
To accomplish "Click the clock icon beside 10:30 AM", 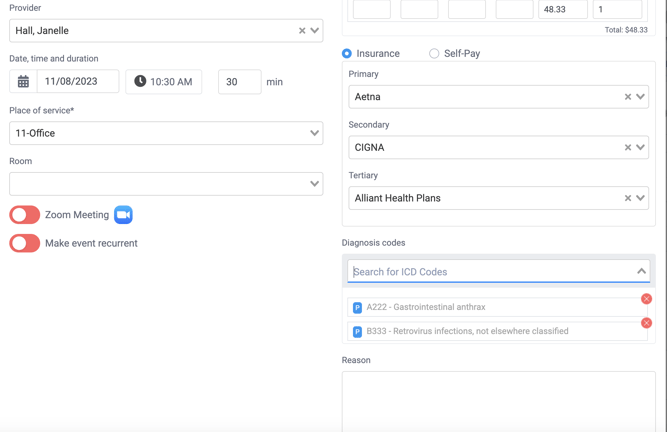I will pyautogui.click(x=140, y=81).
